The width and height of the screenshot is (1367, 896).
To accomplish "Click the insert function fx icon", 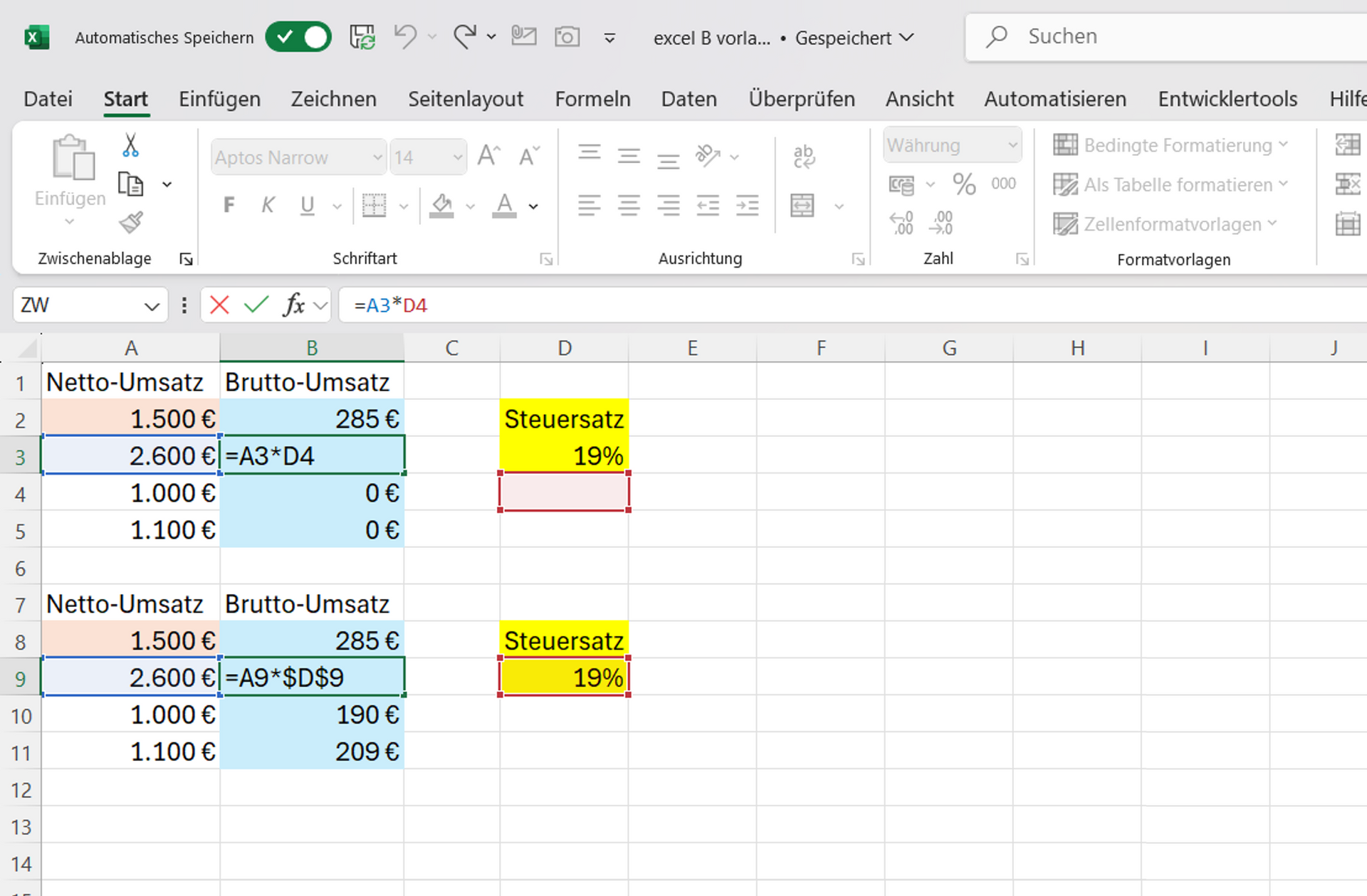I will 293,305.
